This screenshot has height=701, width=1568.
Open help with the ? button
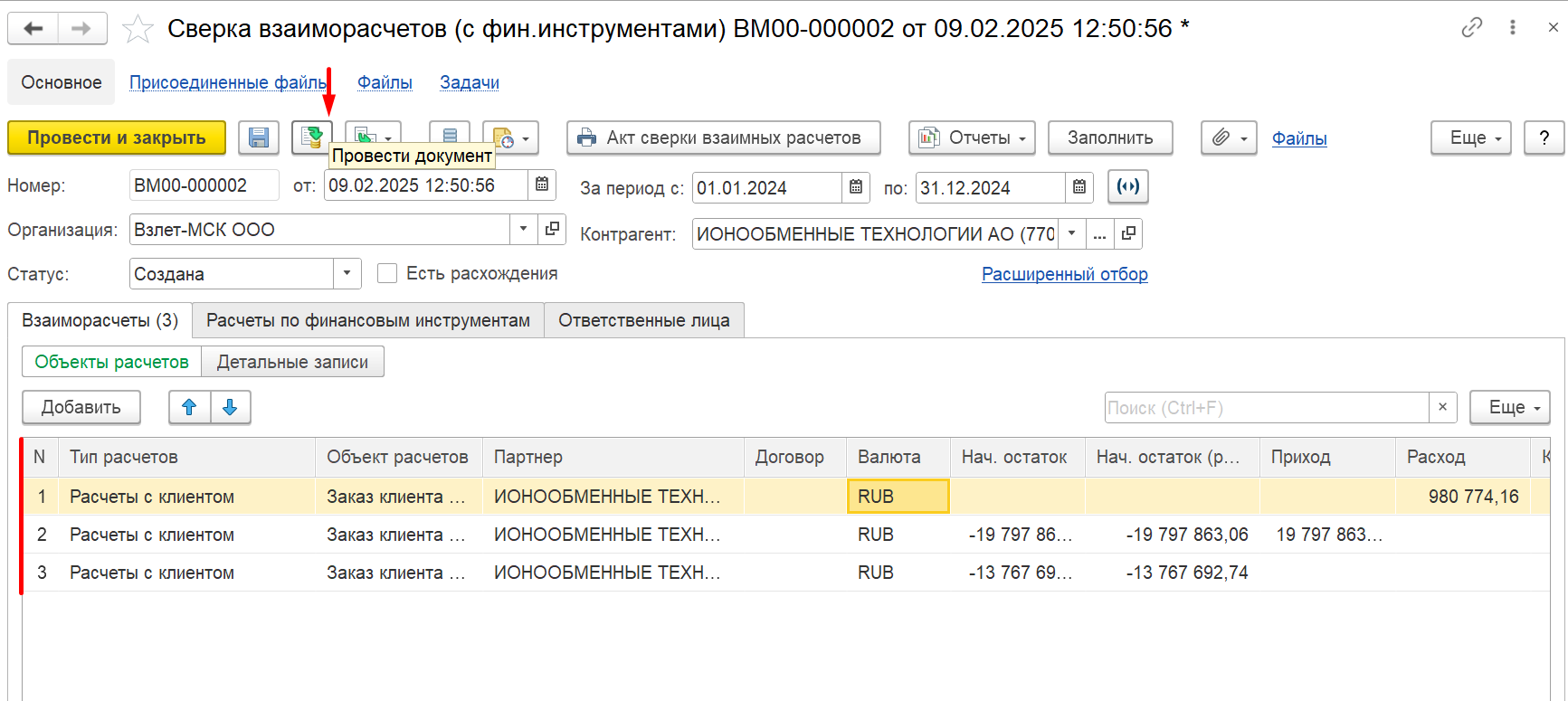click(x=1544, y=137)
